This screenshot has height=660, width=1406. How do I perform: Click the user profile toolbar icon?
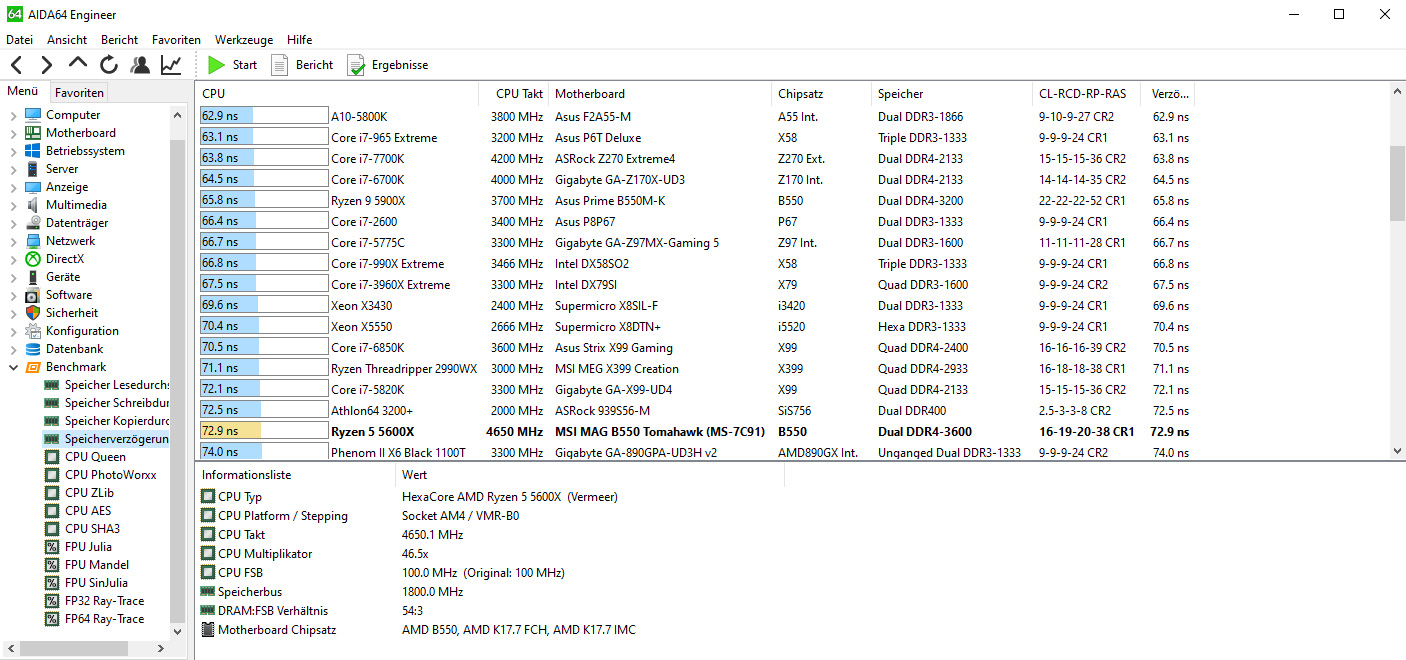[140, 65]
